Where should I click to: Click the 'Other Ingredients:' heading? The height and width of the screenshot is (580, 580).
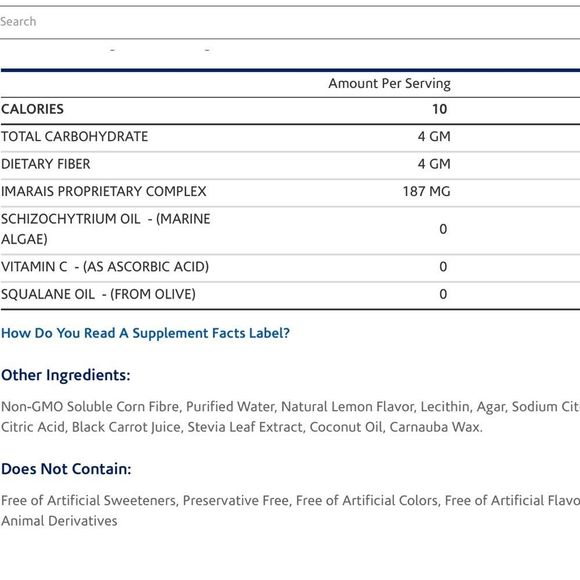66,375
